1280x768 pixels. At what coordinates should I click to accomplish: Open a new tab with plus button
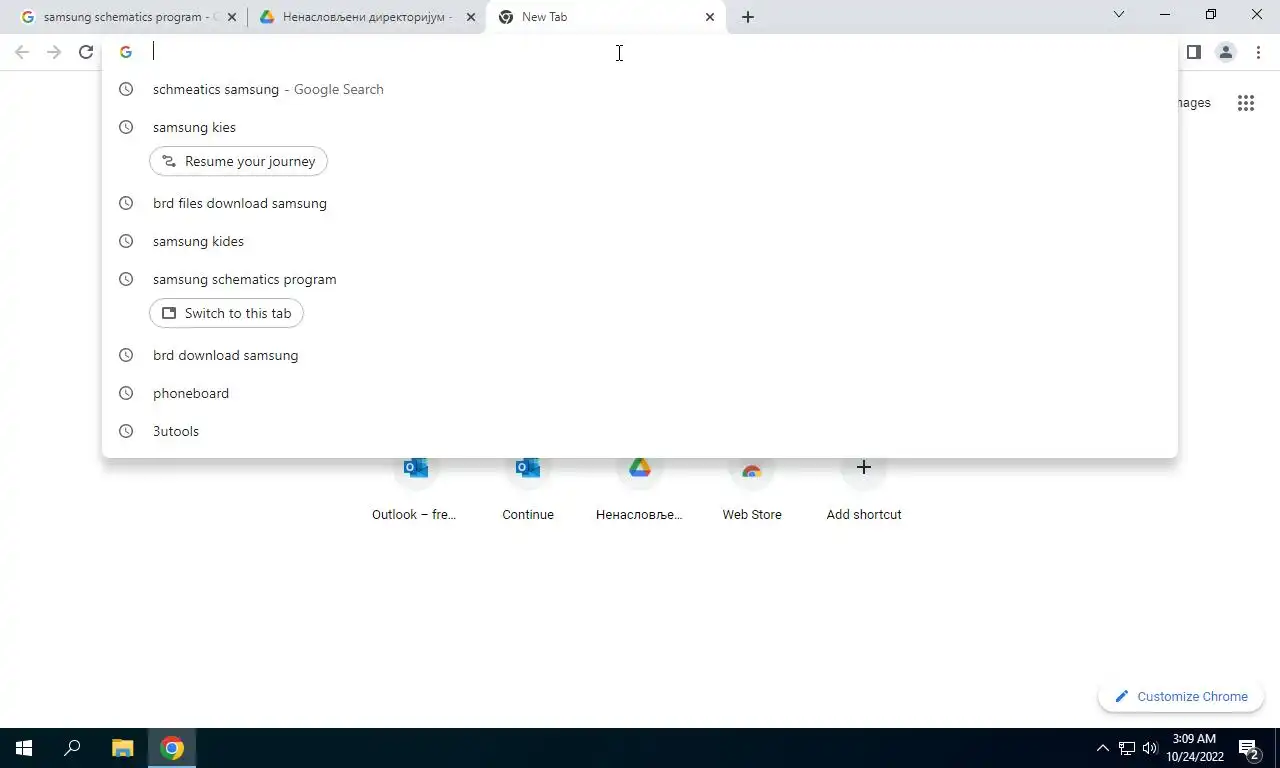(x=748, y=17)
